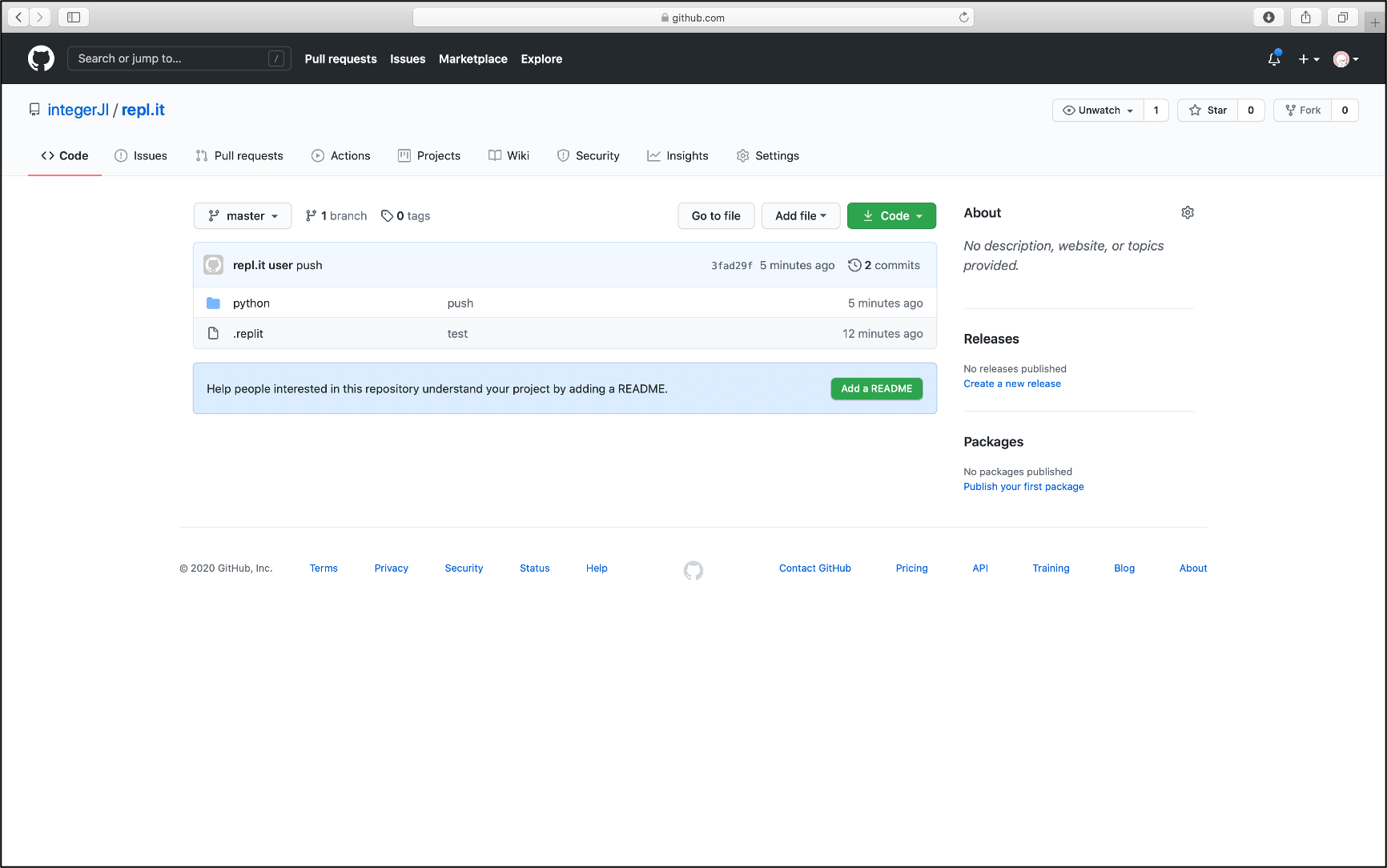Open the repository Settings tab
Screen dimensions: 1387x868
click(x=768, y=155)
